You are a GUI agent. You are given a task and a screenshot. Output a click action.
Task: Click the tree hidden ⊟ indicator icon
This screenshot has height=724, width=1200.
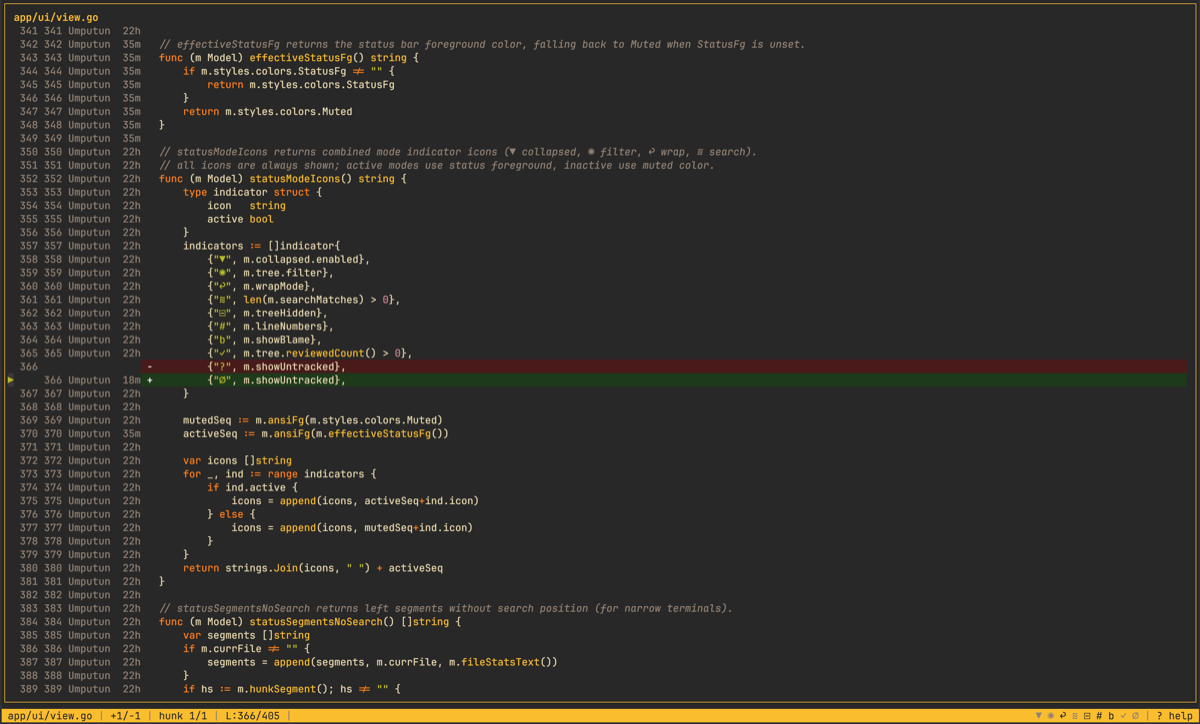click(x=1087, y=716)
